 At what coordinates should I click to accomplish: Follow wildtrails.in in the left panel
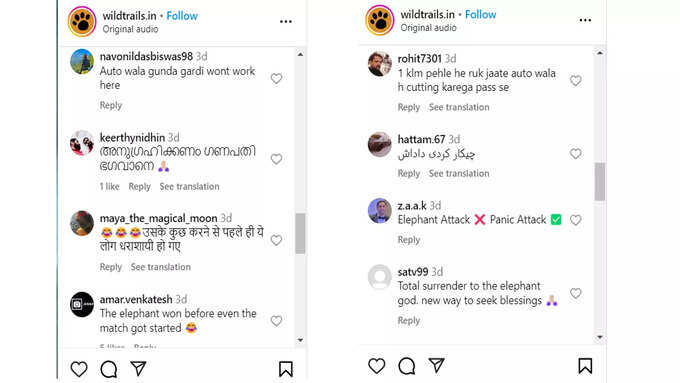[x=182, y=16]
